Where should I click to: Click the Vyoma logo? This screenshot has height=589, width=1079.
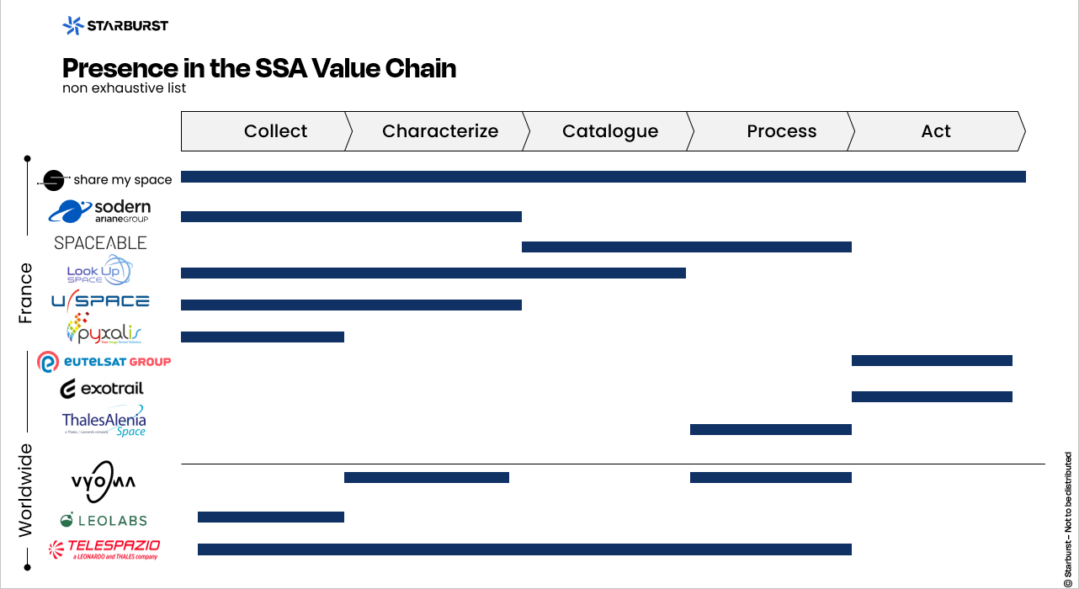(103, 481)
